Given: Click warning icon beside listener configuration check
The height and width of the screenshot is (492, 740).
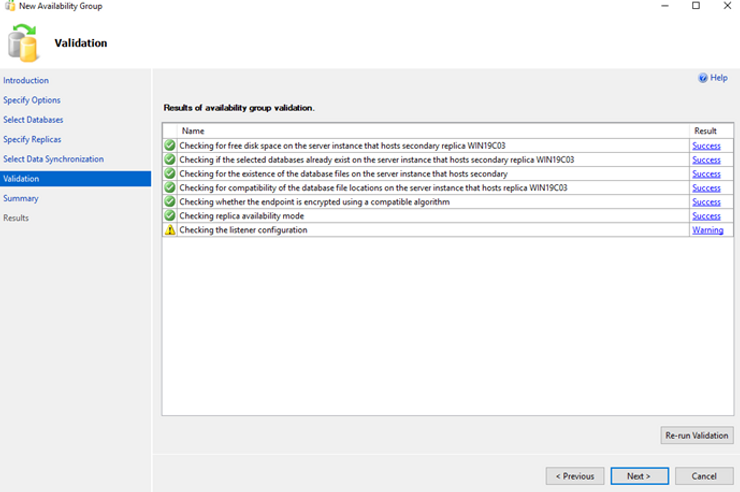Looking at the screenshot, I should tap(170, 230).
